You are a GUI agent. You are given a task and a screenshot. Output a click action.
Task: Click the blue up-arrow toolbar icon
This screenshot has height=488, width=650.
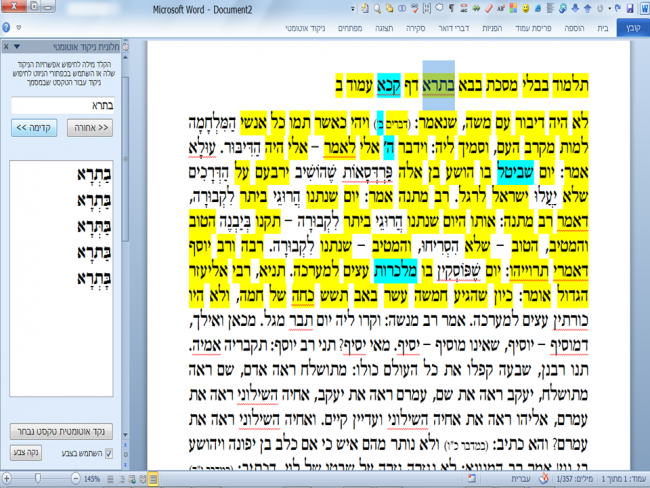tap(587, 8)
